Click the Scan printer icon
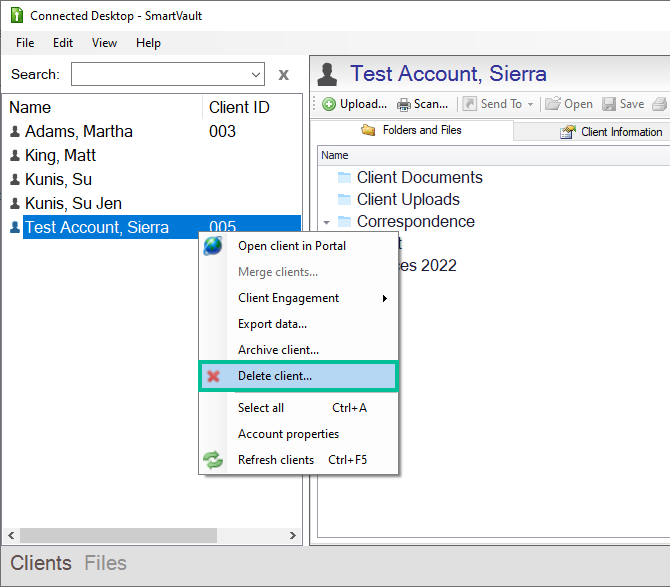The height and width of the screenshot is (587, 670). point(404,104)
